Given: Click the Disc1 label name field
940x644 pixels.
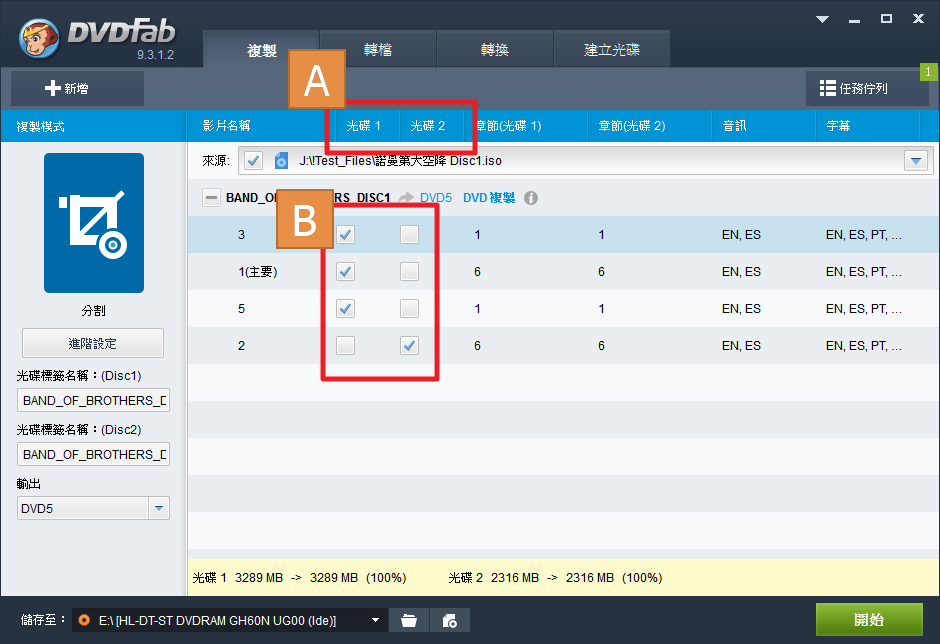Looking at the screenshot, I should pyautogui.click(x=93, y=401).
